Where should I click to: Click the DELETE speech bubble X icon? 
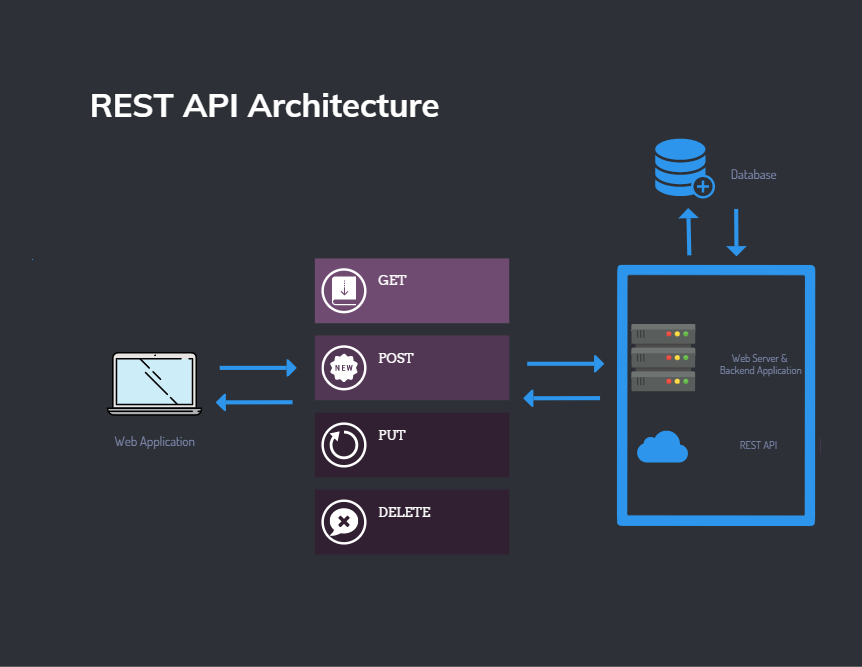344,521
